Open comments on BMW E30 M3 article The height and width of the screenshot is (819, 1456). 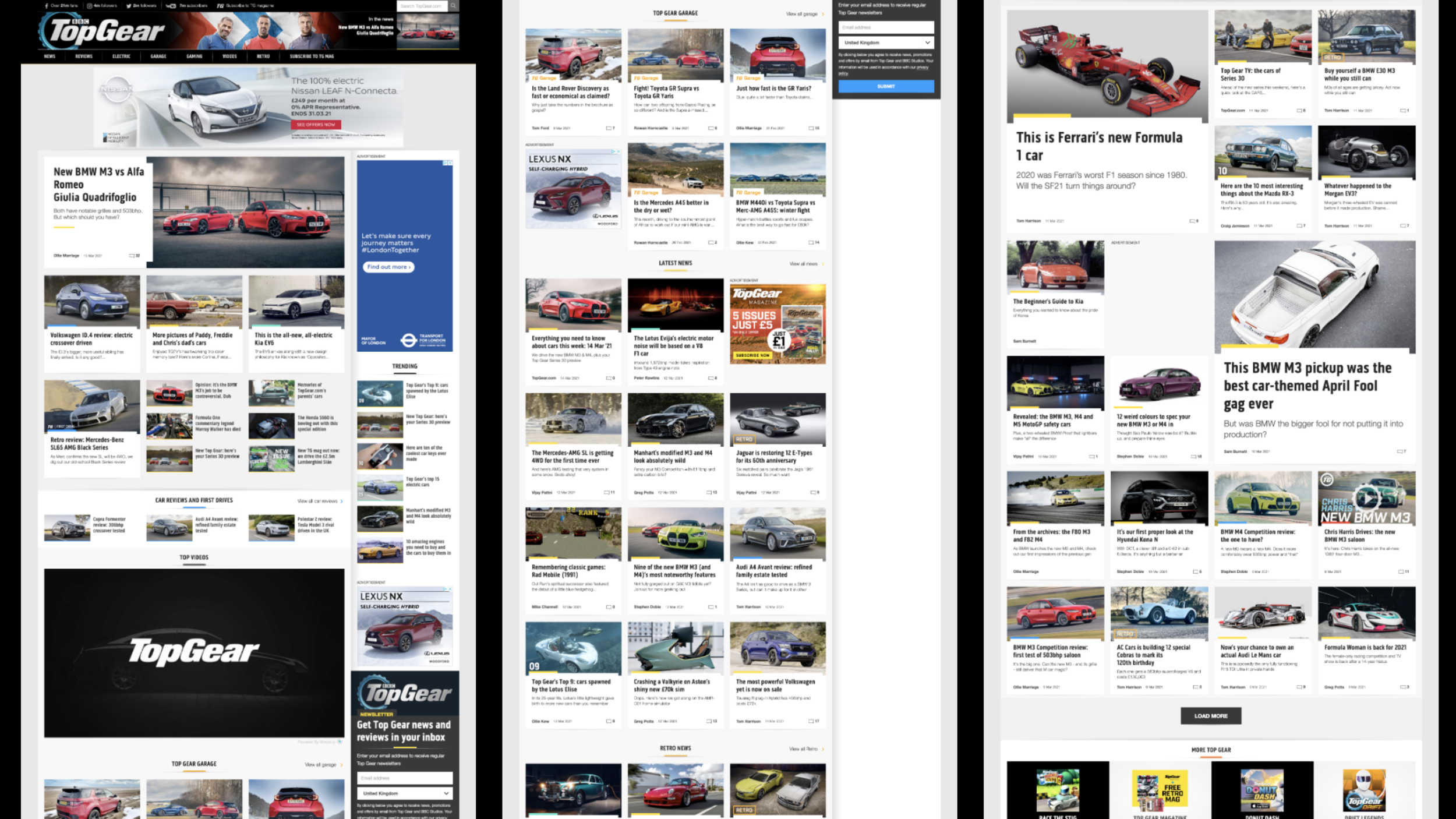coord(1405,111)
